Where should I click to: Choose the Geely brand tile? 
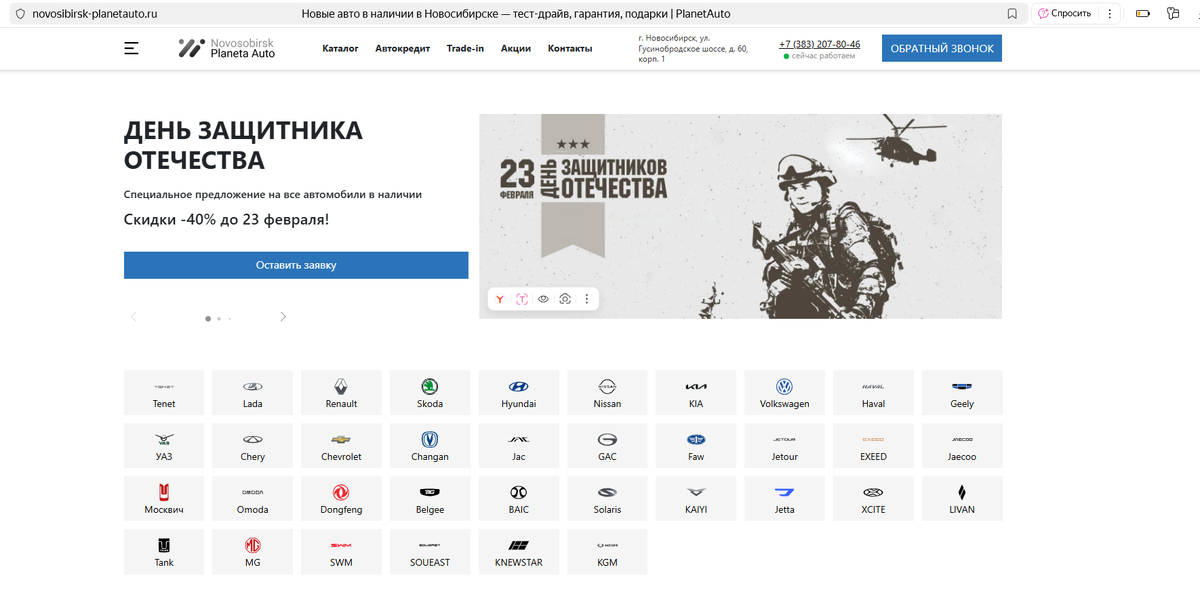tap(962, 392)
